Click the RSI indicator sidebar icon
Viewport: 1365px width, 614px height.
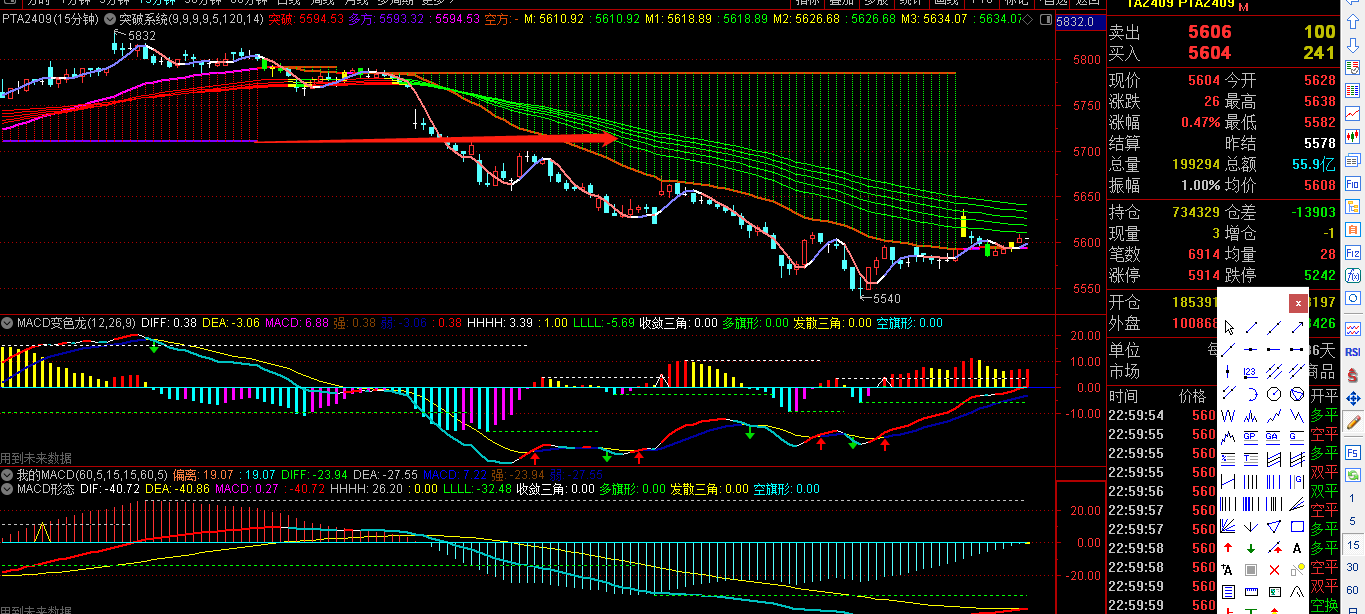(x=1353, y=352)
